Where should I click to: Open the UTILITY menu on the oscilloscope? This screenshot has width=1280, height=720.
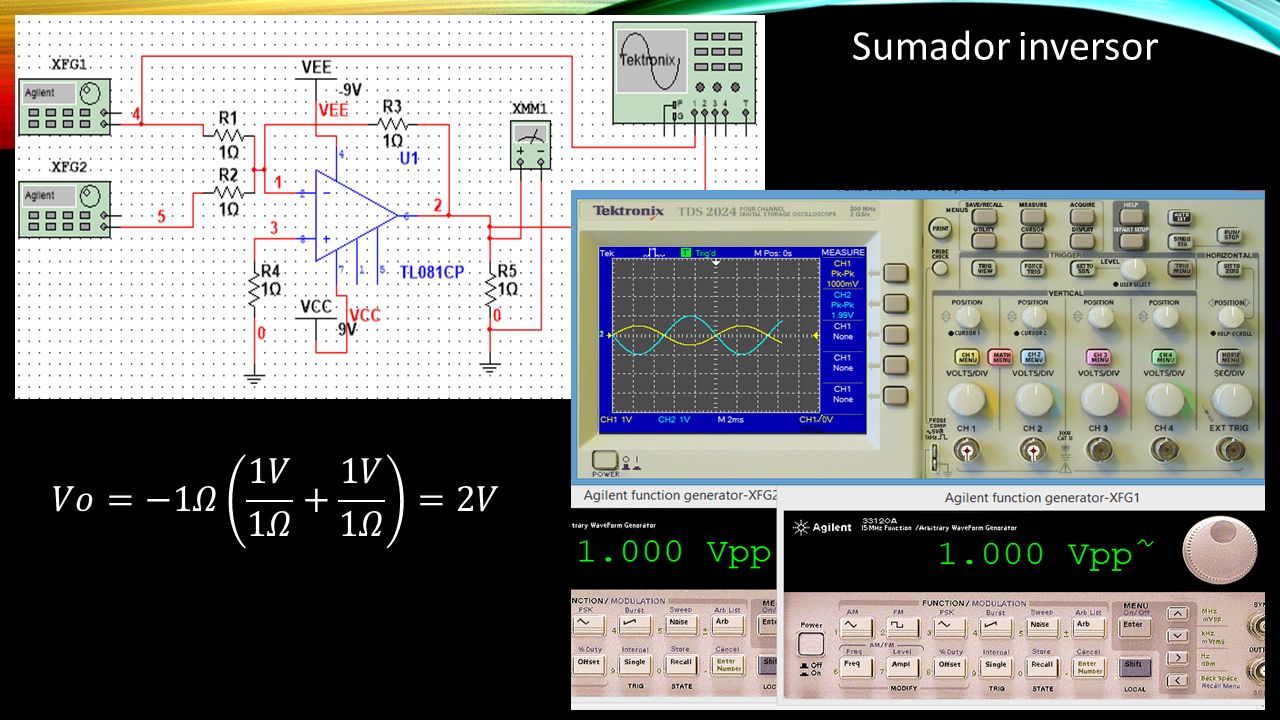pos(984,241)
